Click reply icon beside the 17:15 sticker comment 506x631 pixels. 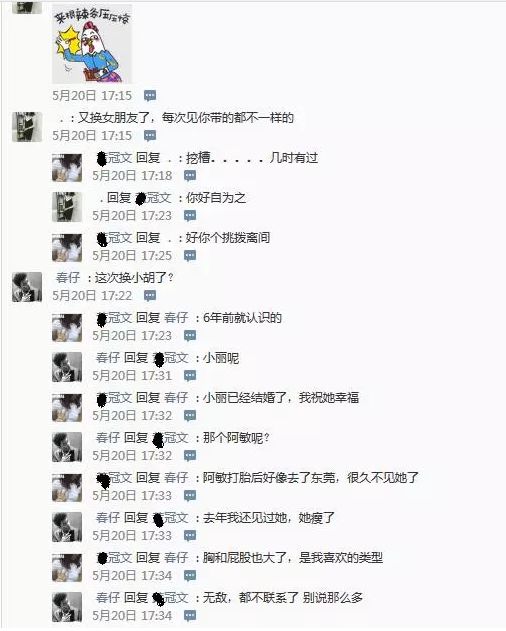[150, 96]
